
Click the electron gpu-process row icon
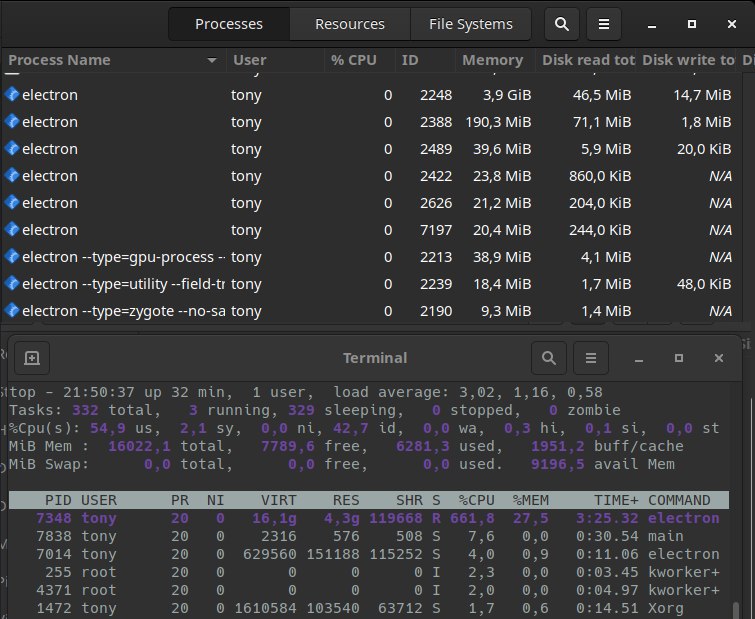pos(12,257)
